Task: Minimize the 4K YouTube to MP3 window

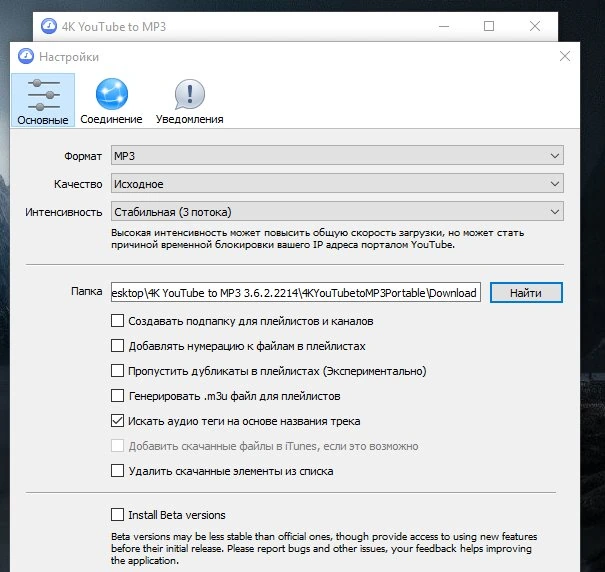Action: point(444,26)
